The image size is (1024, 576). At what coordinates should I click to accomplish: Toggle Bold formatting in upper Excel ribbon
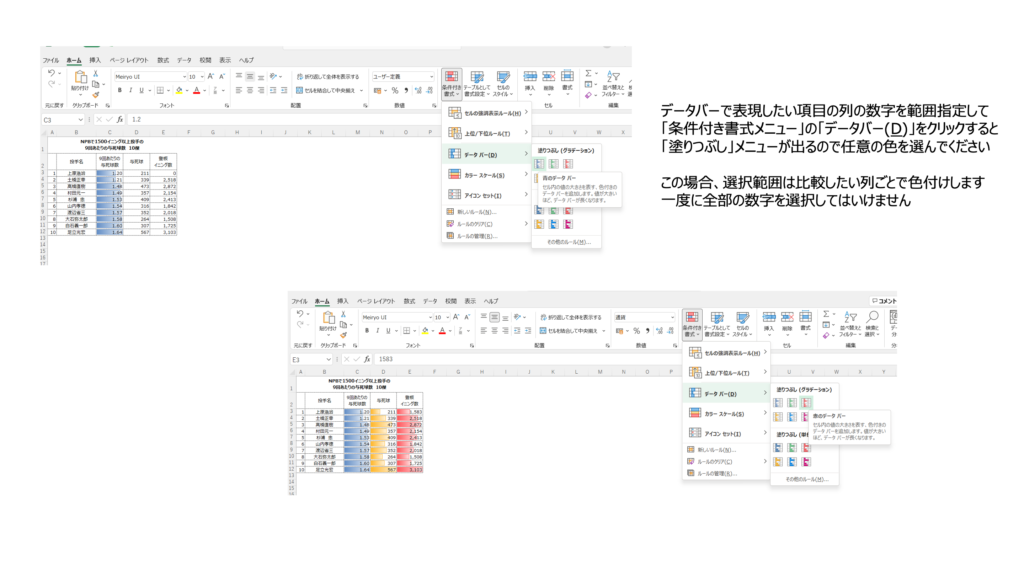click(x=119, y=90)
